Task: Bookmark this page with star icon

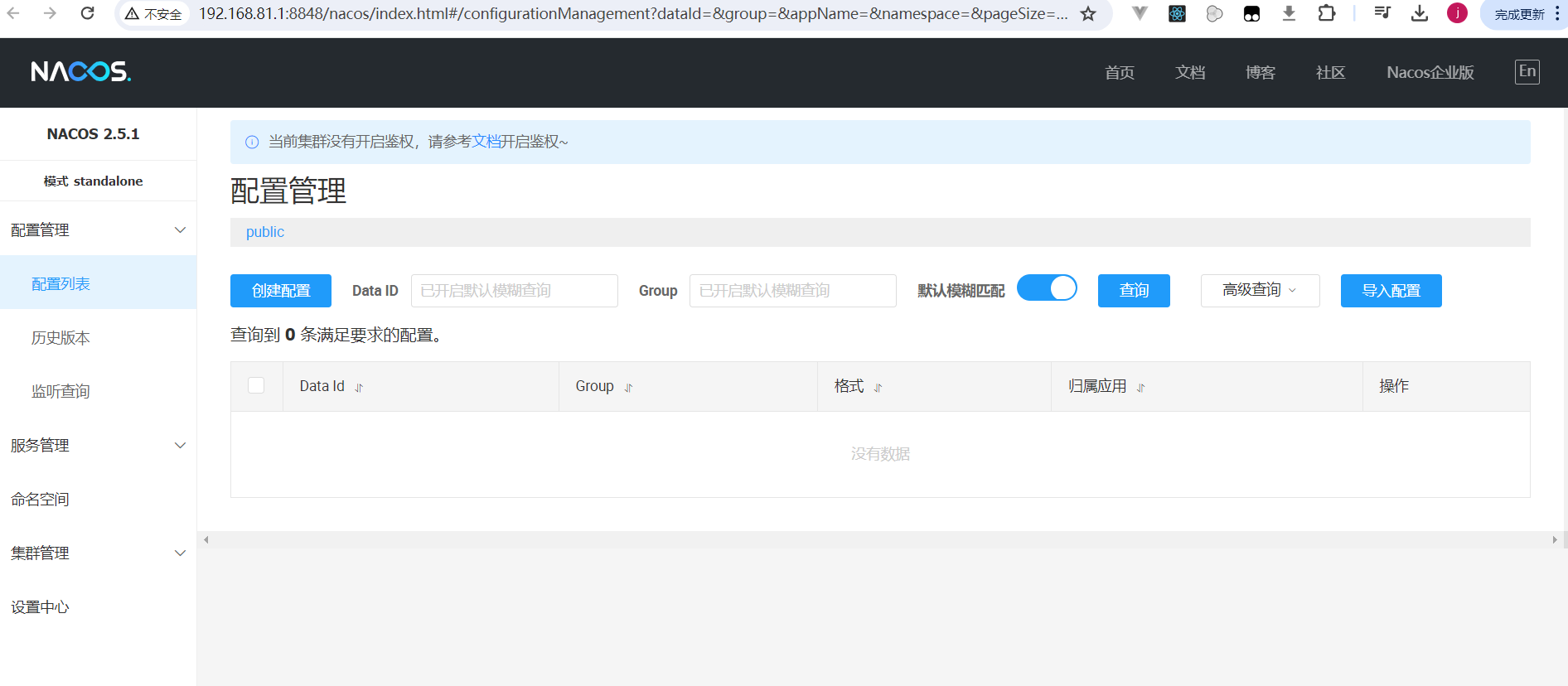Action: [x=1088, y=14]
